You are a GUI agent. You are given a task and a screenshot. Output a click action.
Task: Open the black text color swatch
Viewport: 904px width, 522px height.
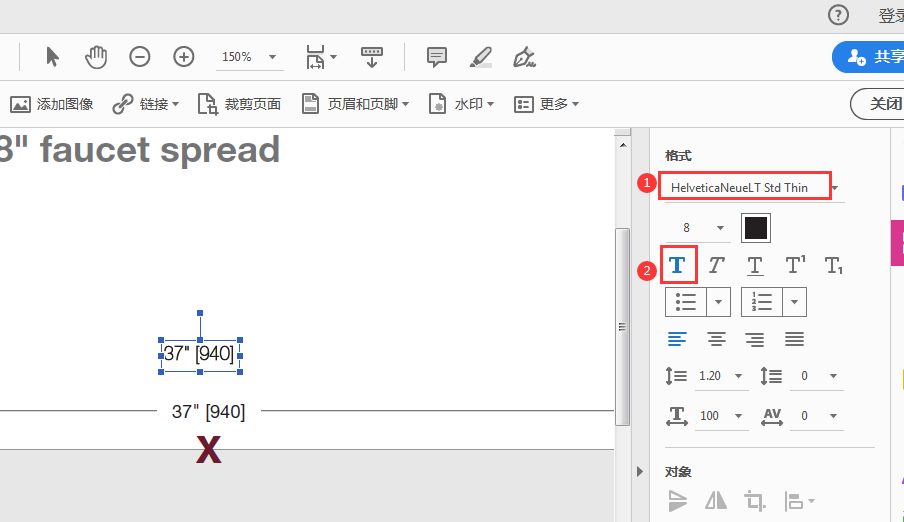point(756,228)
